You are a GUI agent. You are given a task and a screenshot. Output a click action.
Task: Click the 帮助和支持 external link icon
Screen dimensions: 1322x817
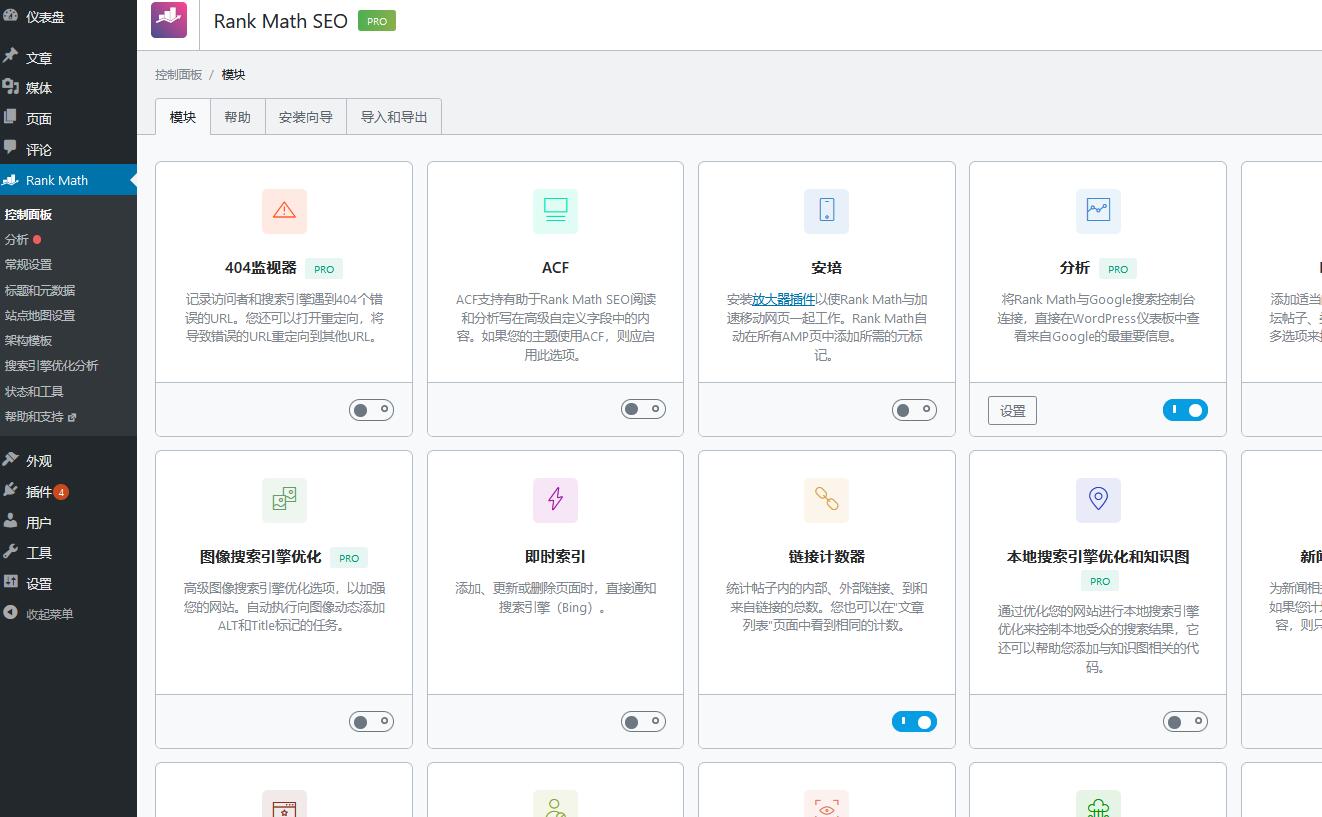click(x=72, y=417)
